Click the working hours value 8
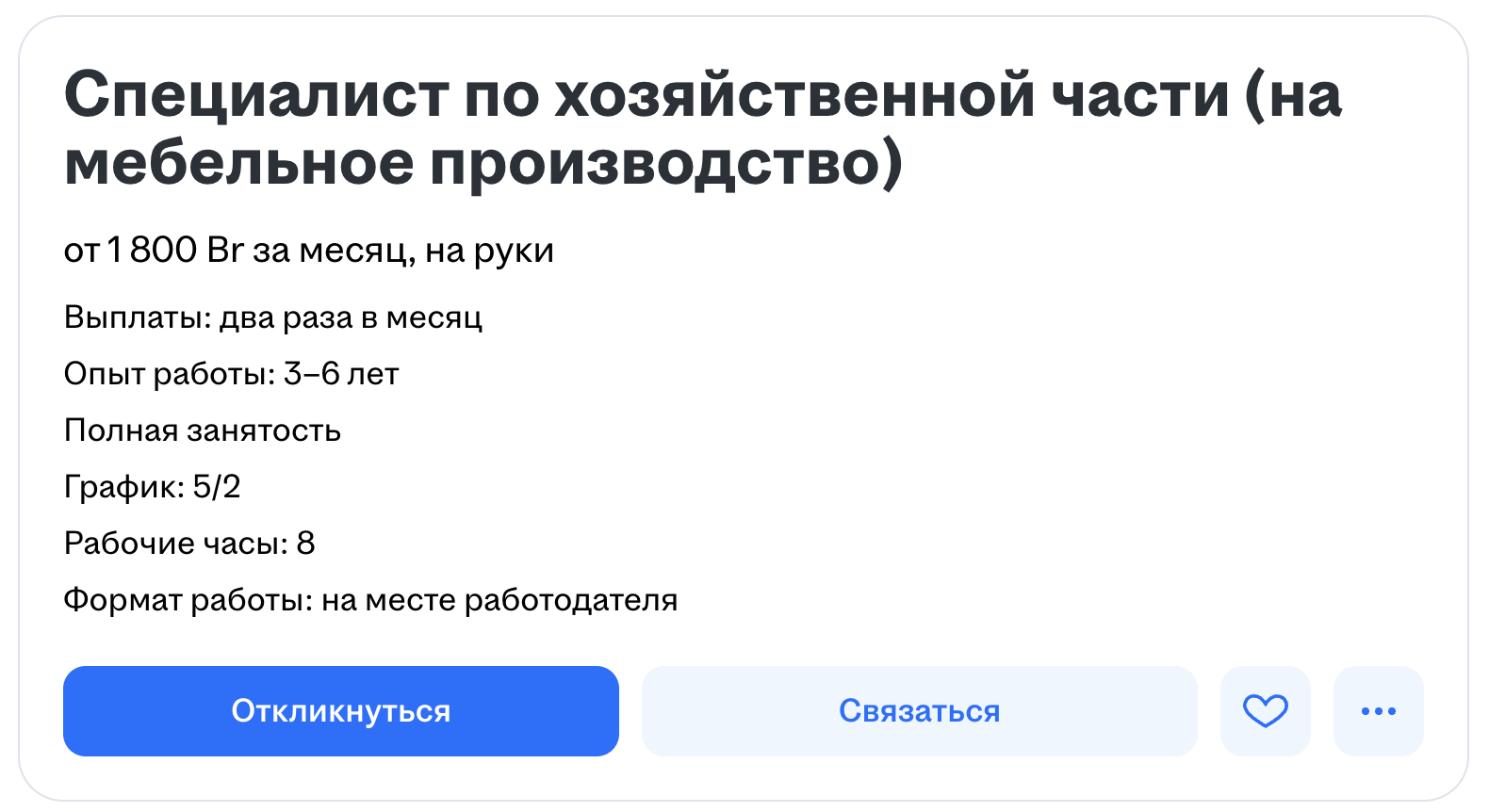 305,544
